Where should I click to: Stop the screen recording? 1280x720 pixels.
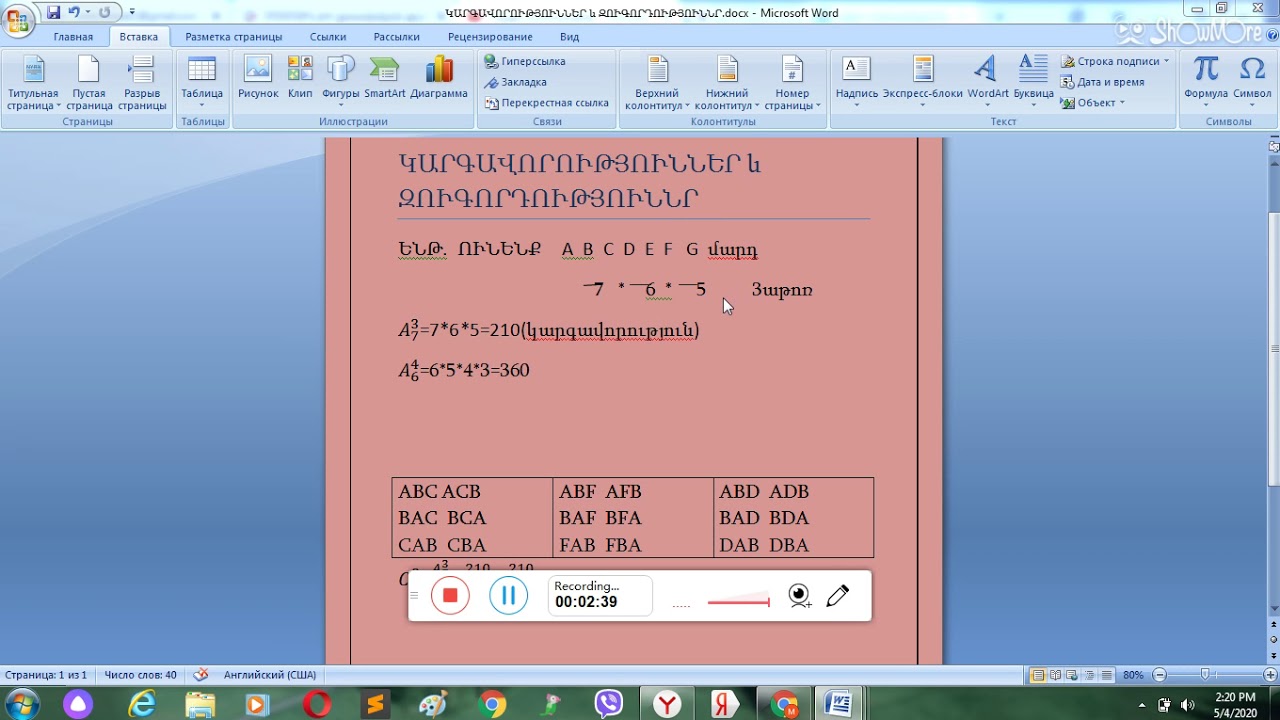[450, 596]
